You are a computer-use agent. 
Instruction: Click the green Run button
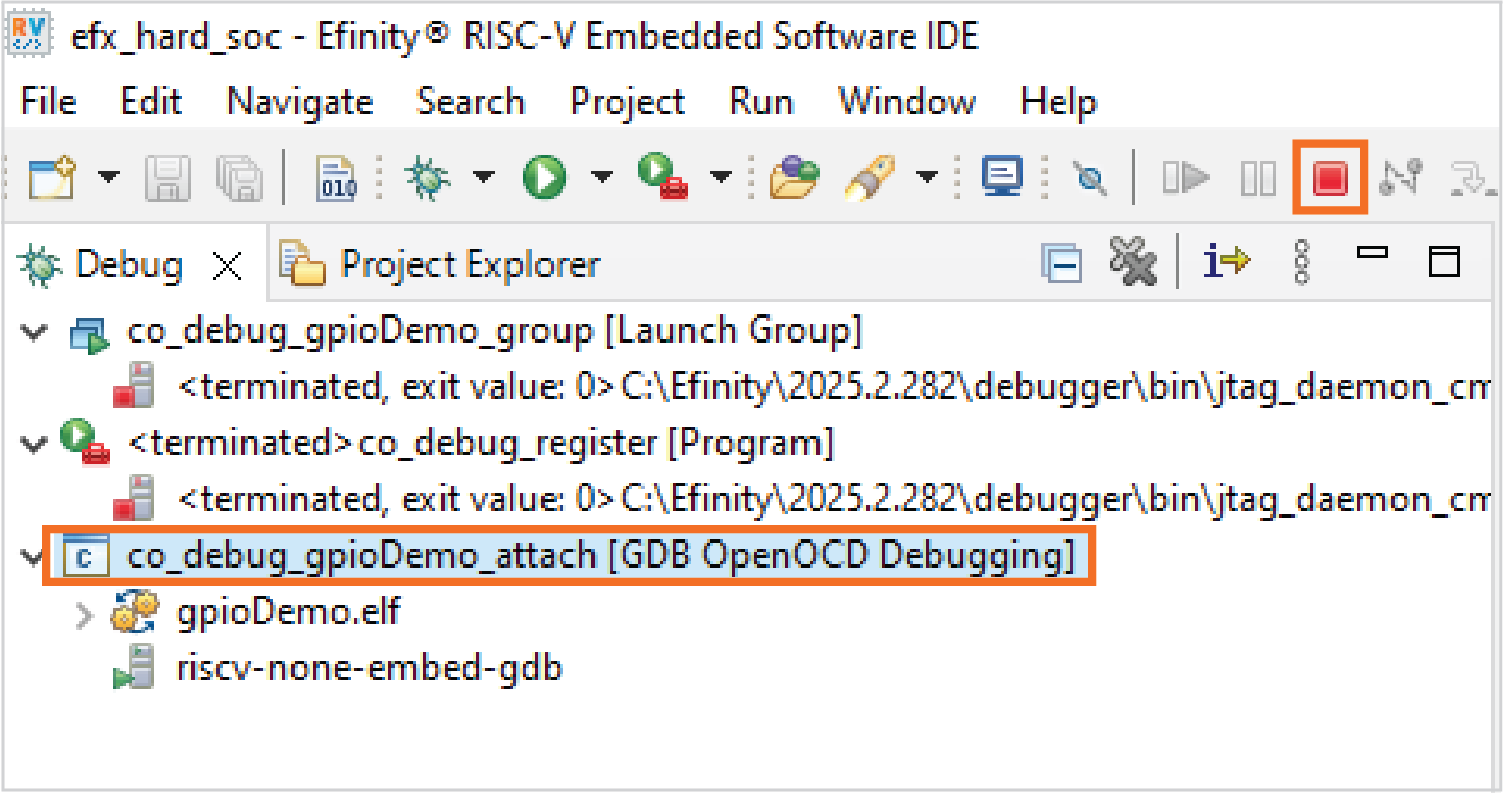pos(544,178)
